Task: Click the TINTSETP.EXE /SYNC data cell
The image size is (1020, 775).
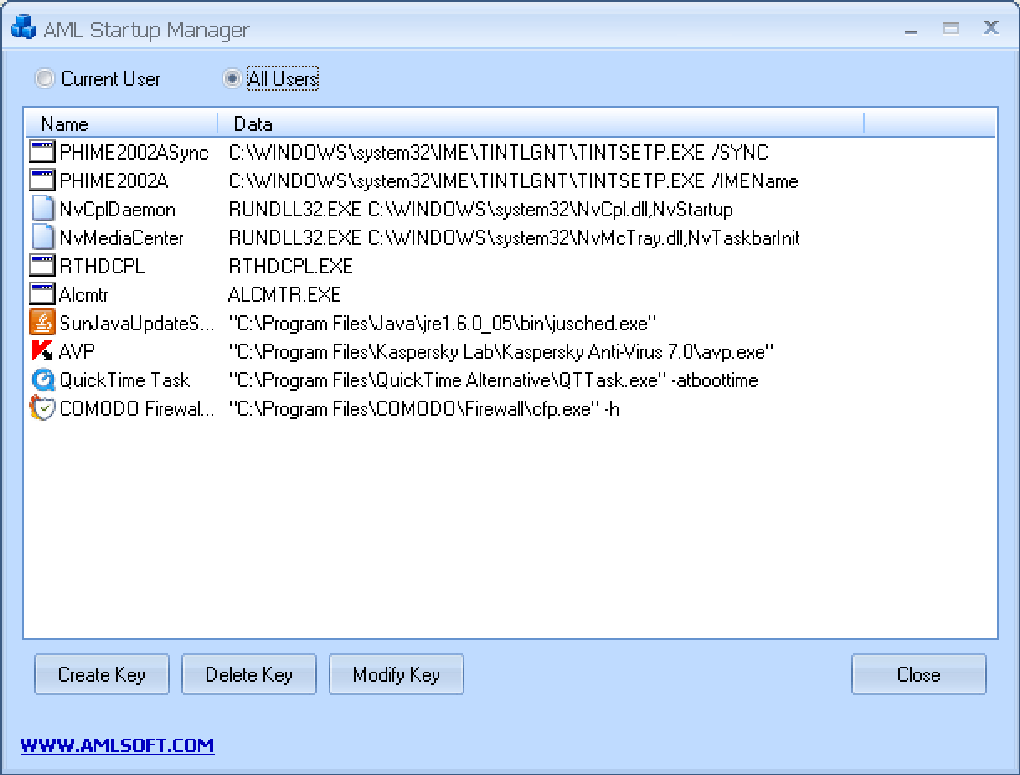Action: click(498, 153)
